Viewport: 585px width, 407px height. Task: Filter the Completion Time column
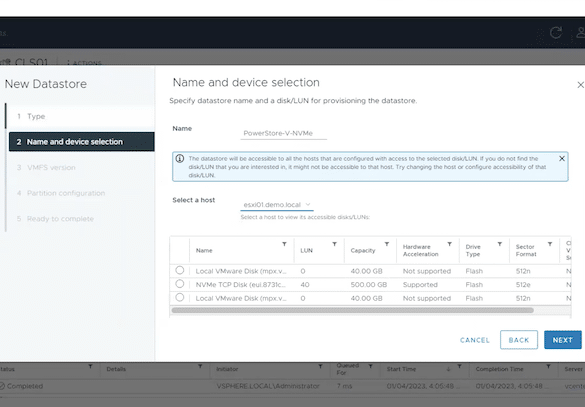point(548,366)
